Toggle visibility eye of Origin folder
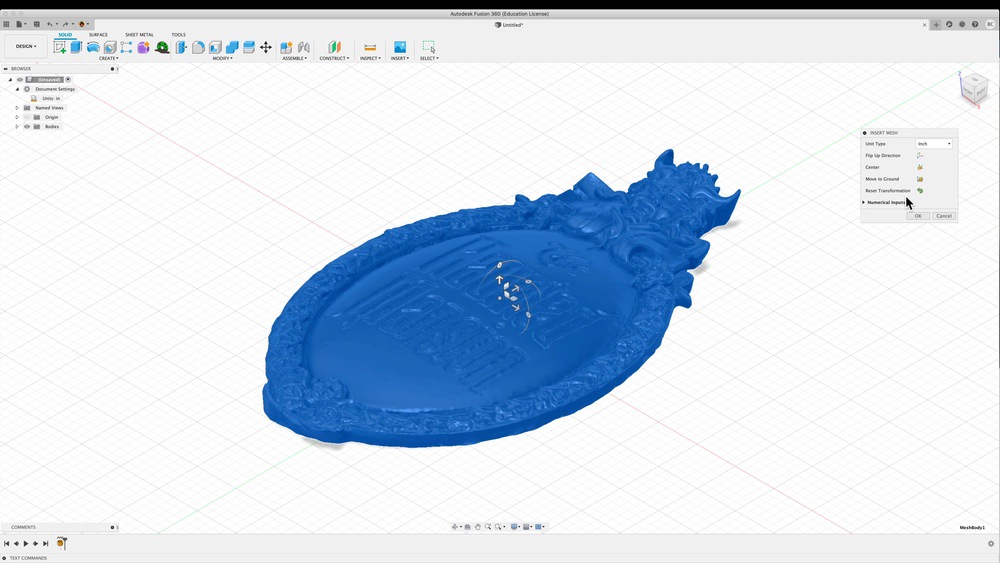This screenshot has width=1000, height=563. point(27,117)
